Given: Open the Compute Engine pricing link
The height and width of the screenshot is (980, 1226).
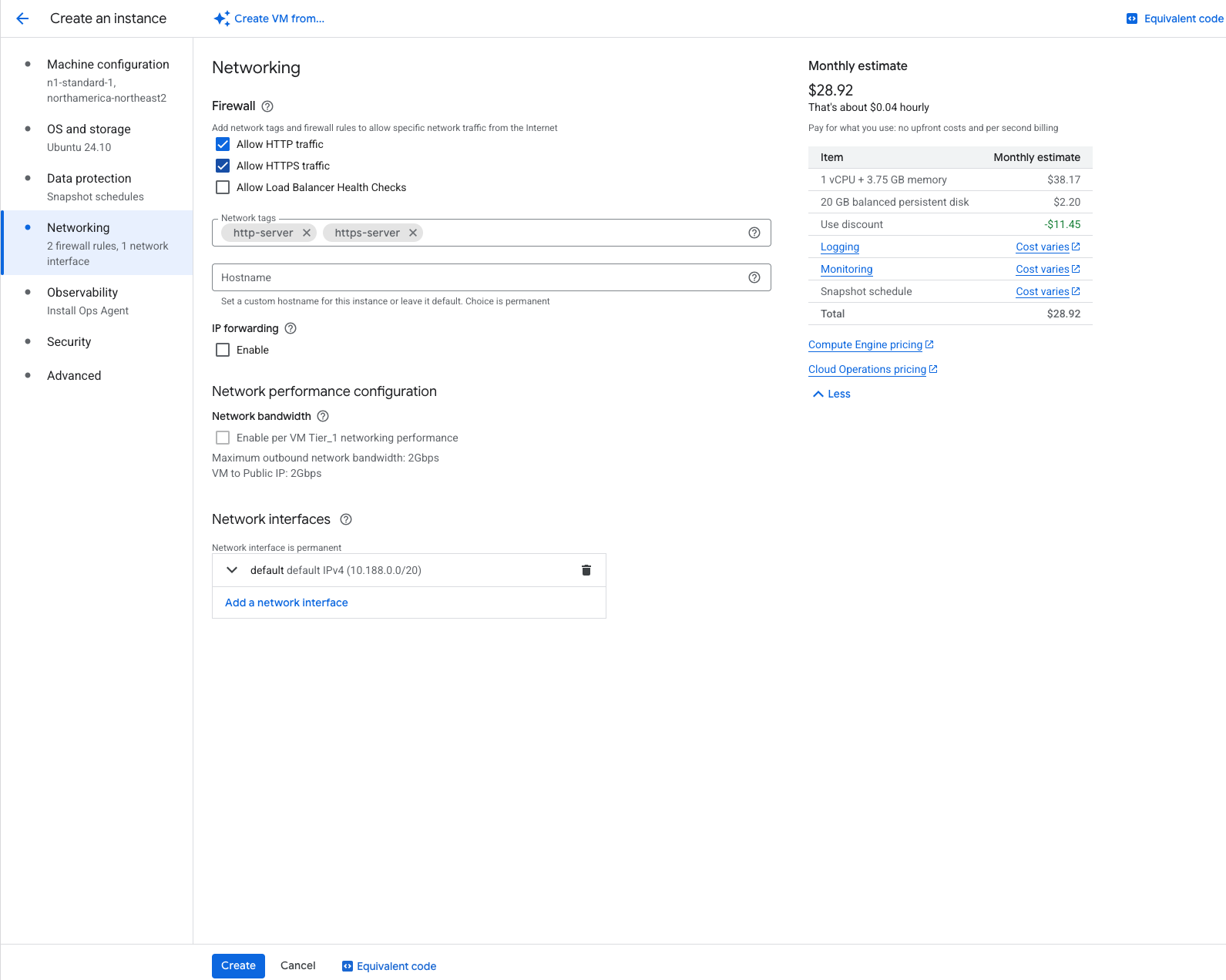Looking at the screenshot, I should [x=865, y=344].
